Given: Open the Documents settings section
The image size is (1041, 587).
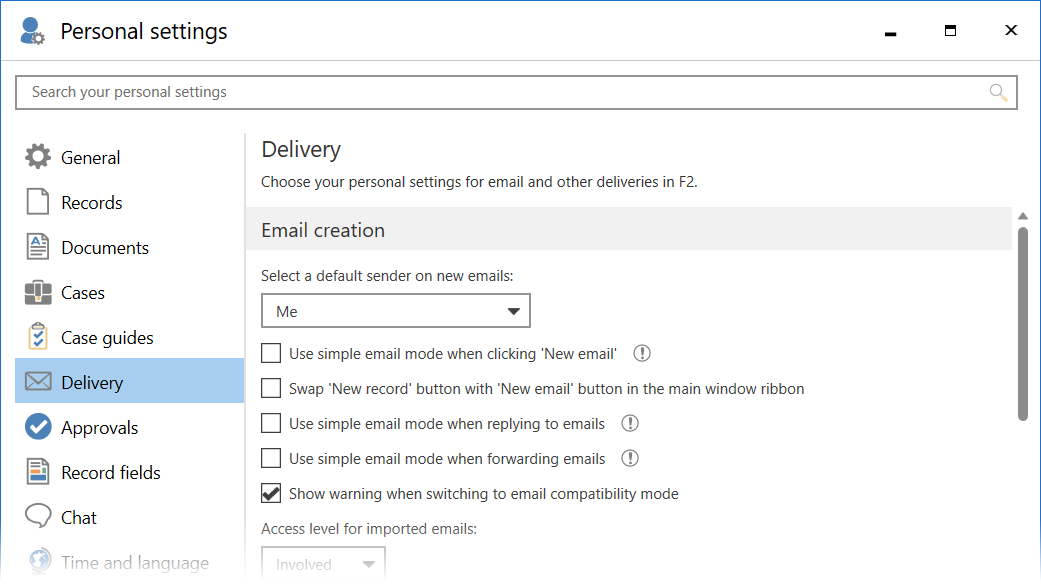Looking at the screenshot, I should click(x=129, y=248).
